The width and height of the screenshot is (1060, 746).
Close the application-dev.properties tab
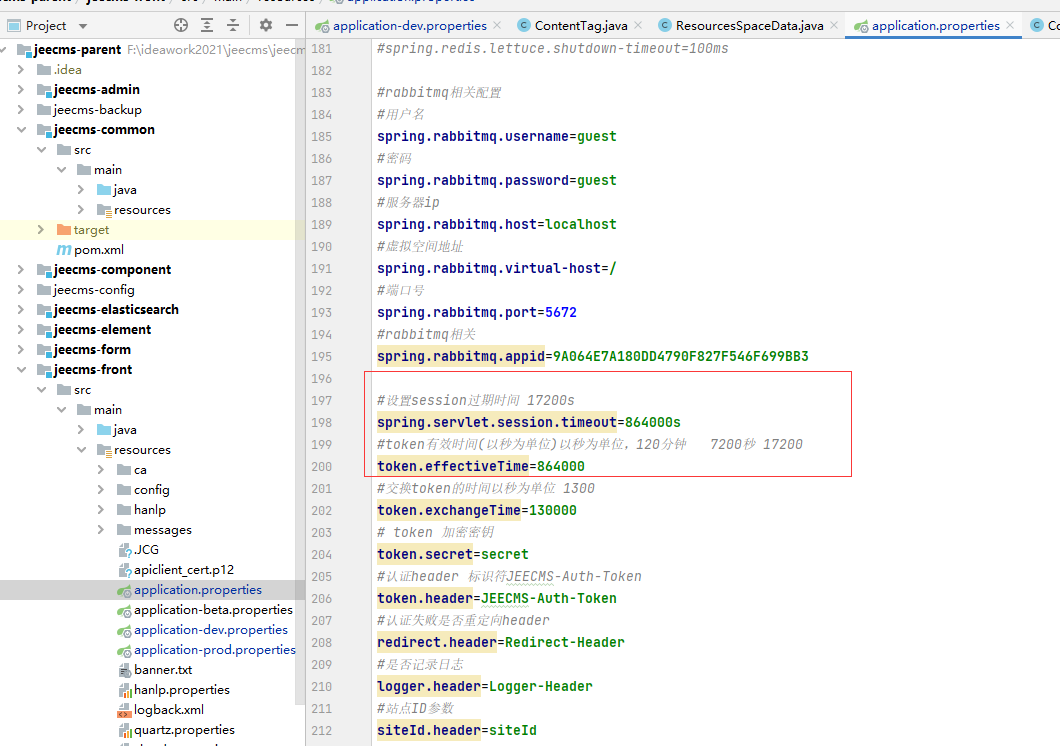[497, 25]
